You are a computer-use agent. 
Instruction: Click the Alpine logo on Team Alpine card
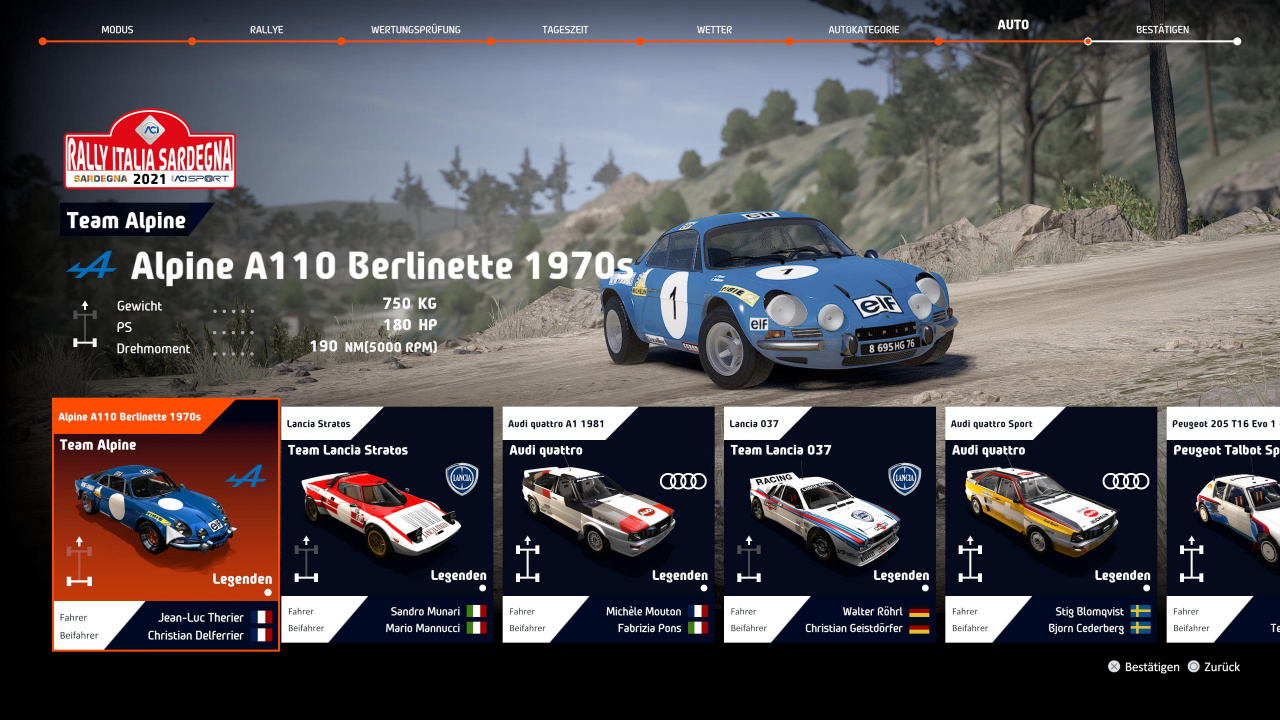246,478
